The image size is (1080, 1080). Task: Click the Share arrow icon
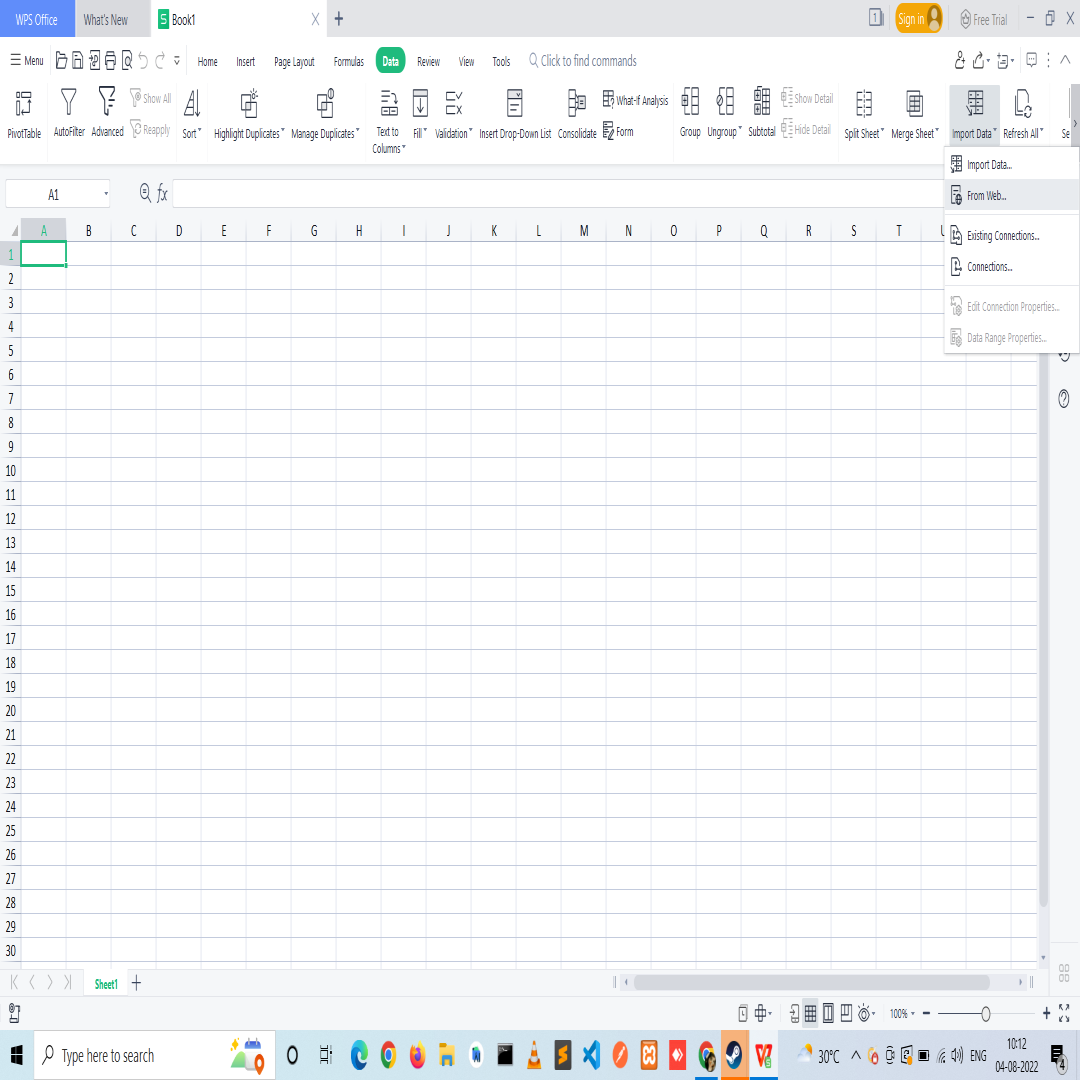point(978,61)
